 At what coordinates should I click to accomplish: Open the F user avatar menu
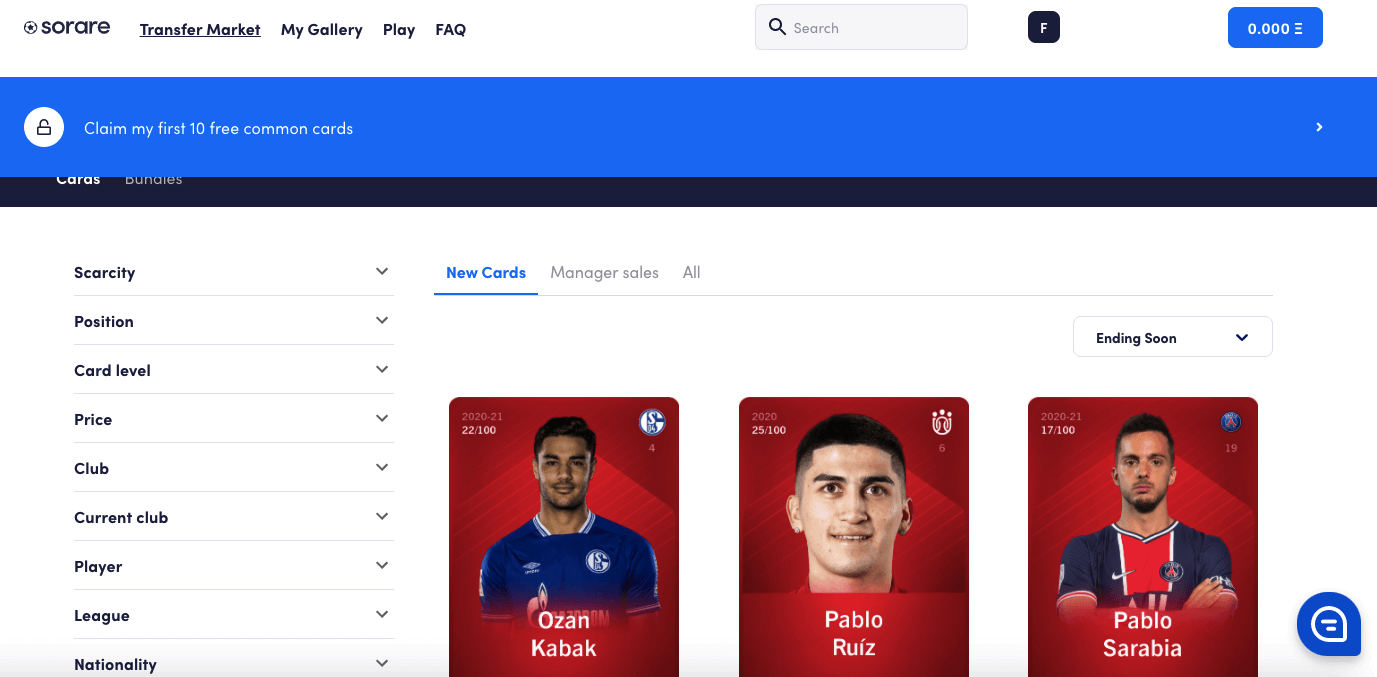pyautogui.click(x=1043, y=28)
